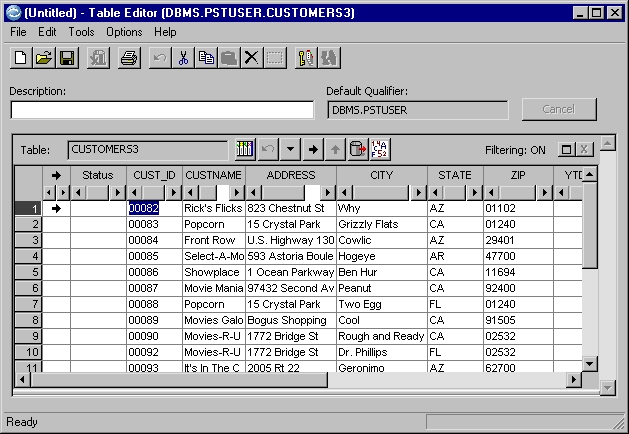Click into the Description input field
629x434 pixels.
162,110
